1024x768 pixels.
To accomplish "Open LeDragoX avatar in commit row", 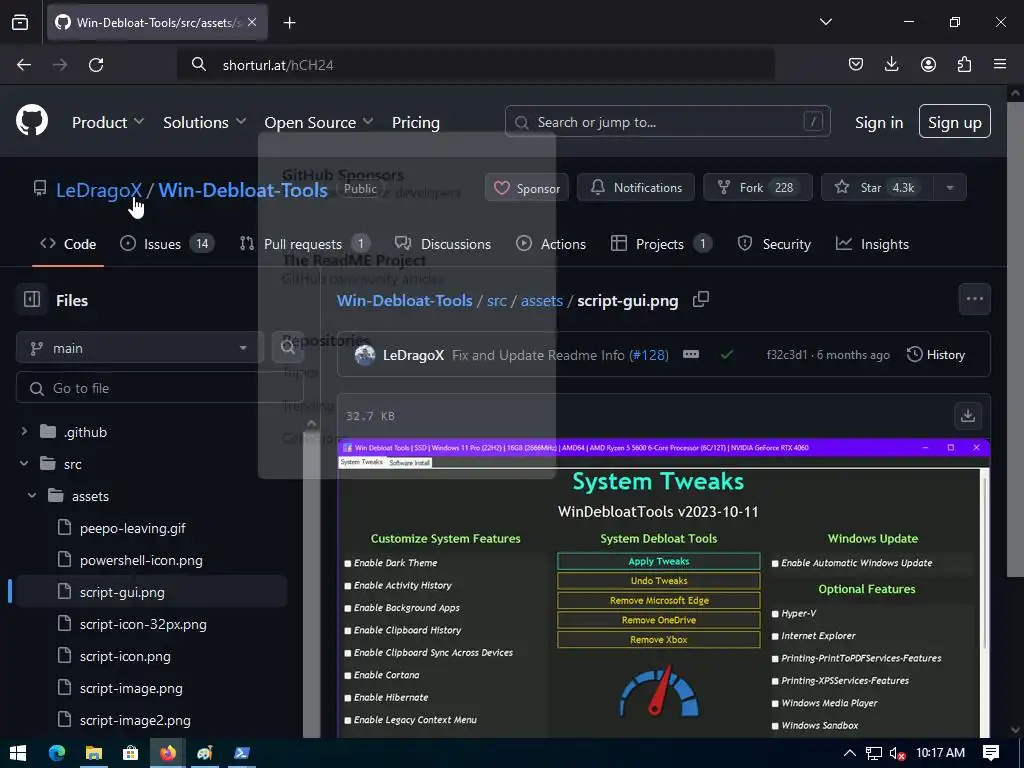I will tap(364, 355).
